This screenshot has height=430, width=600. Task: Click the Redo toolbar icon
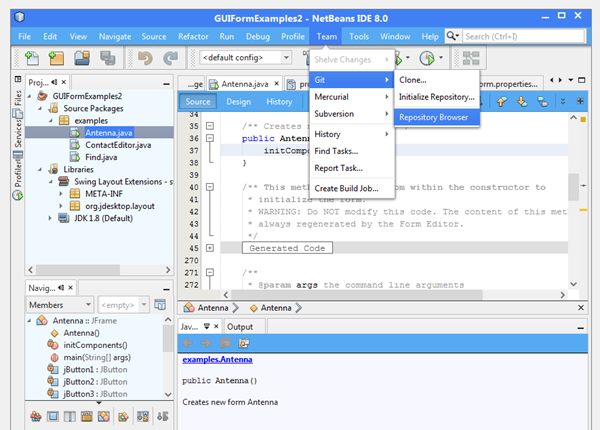170,58
